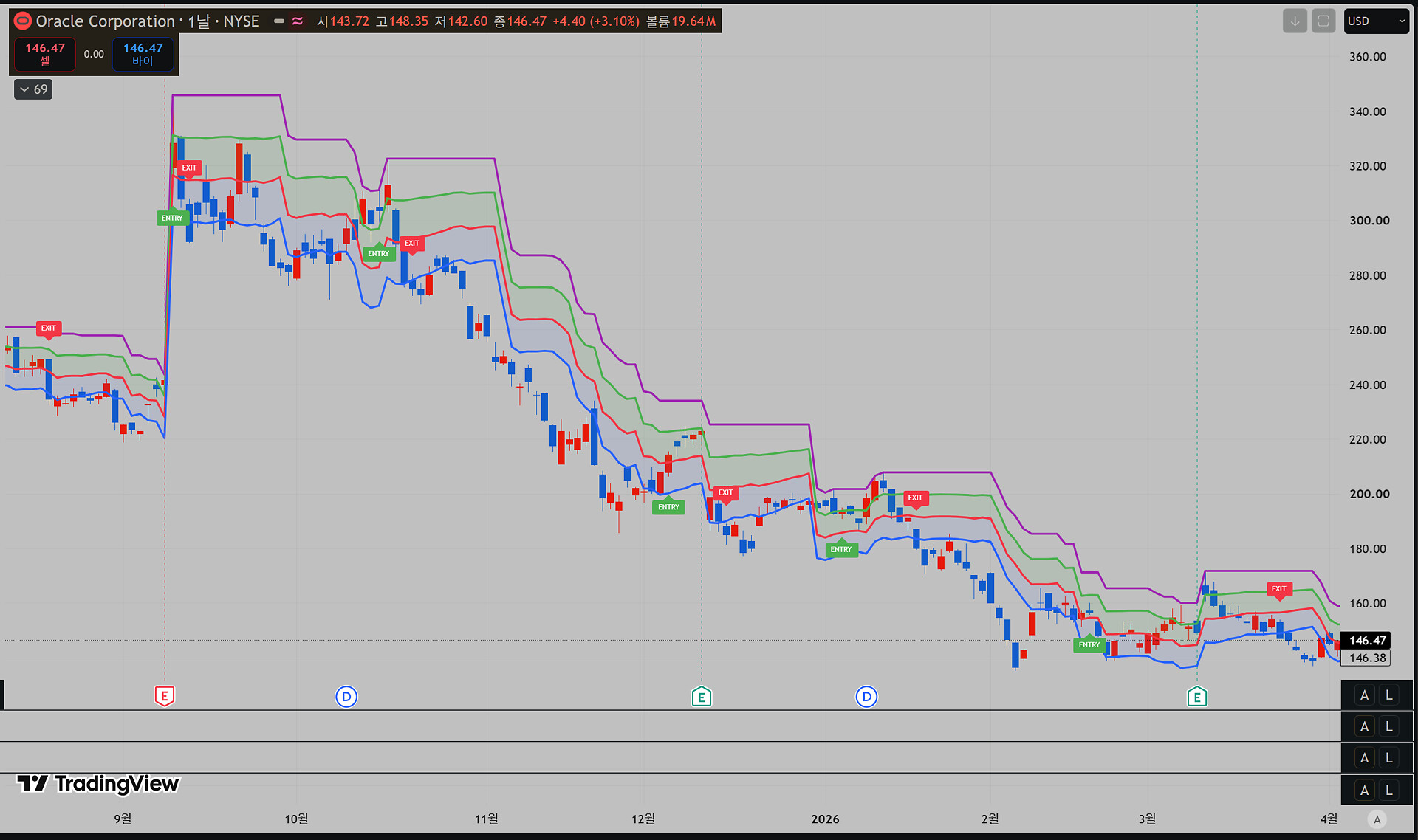Click the green E earnings marker in March
The height and width of the screenshot is (840, 1418).
pos(1197,696)
